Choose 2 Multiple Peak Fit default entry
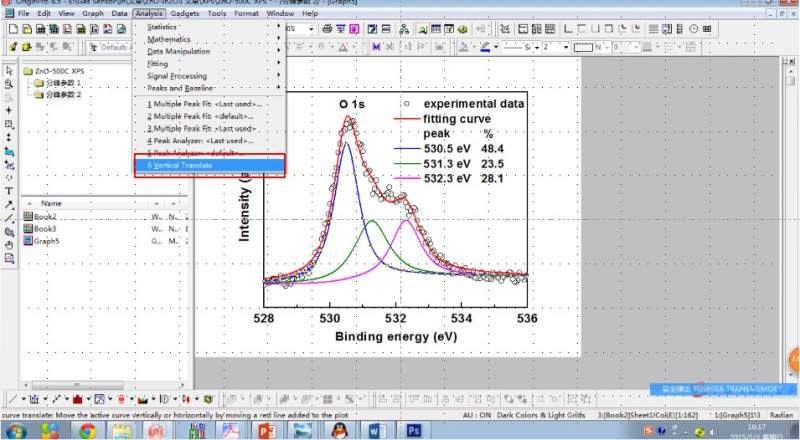Image resolution: width=800 pixels, height=440 pixels. tap(210, 116)
